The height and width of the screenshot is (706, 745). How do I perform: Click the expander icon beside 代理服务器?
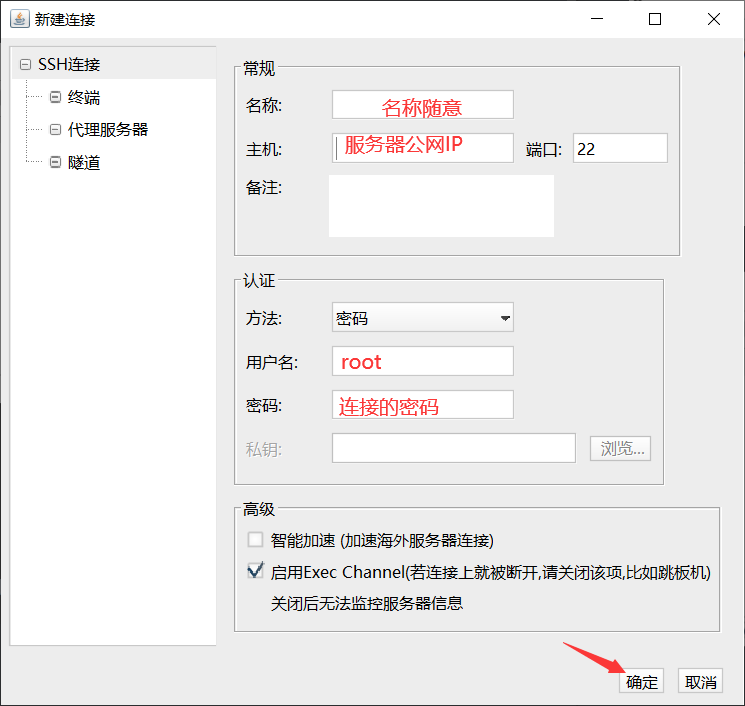tap(56, 130)
